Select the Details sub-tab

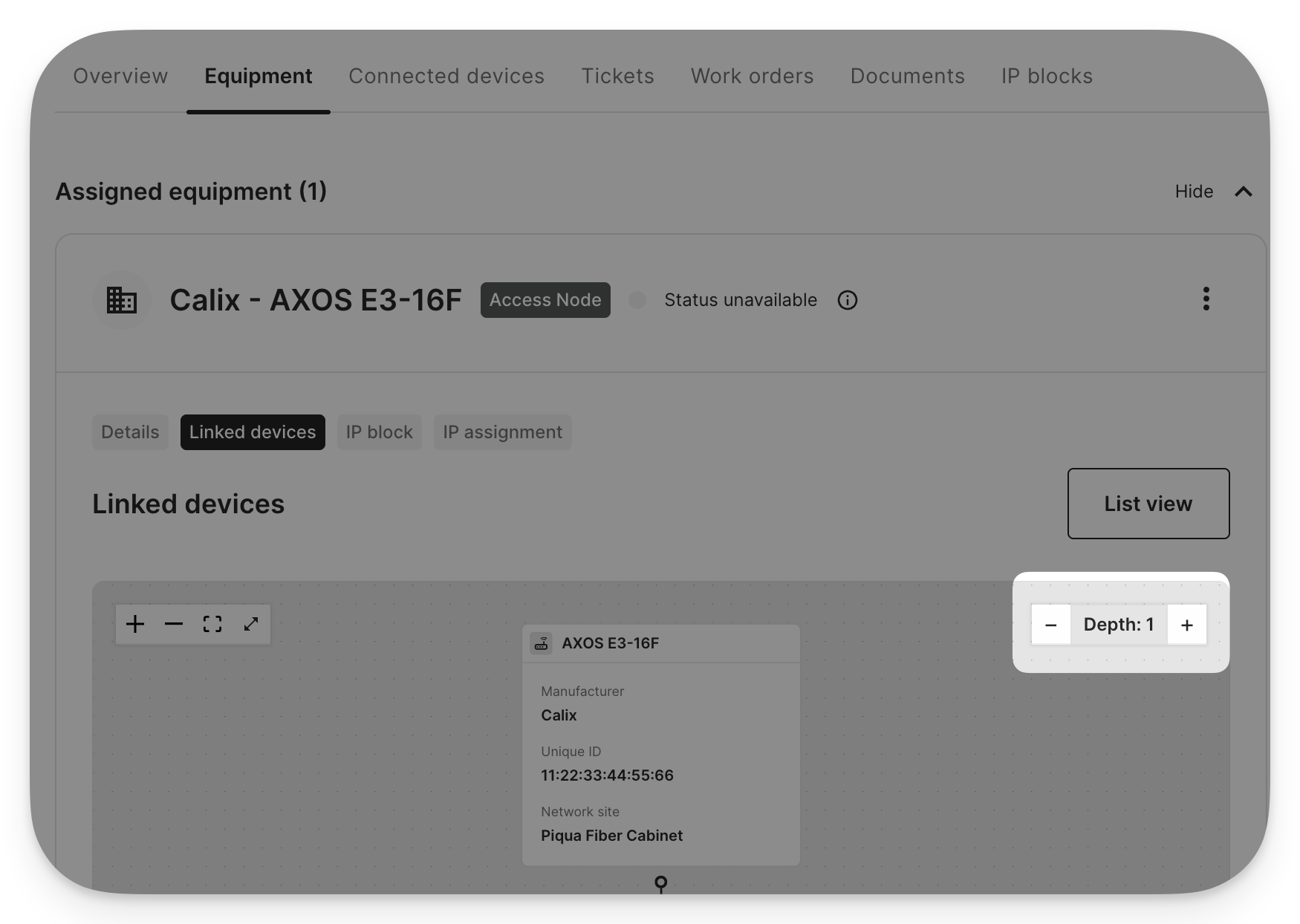coord(130,432)
